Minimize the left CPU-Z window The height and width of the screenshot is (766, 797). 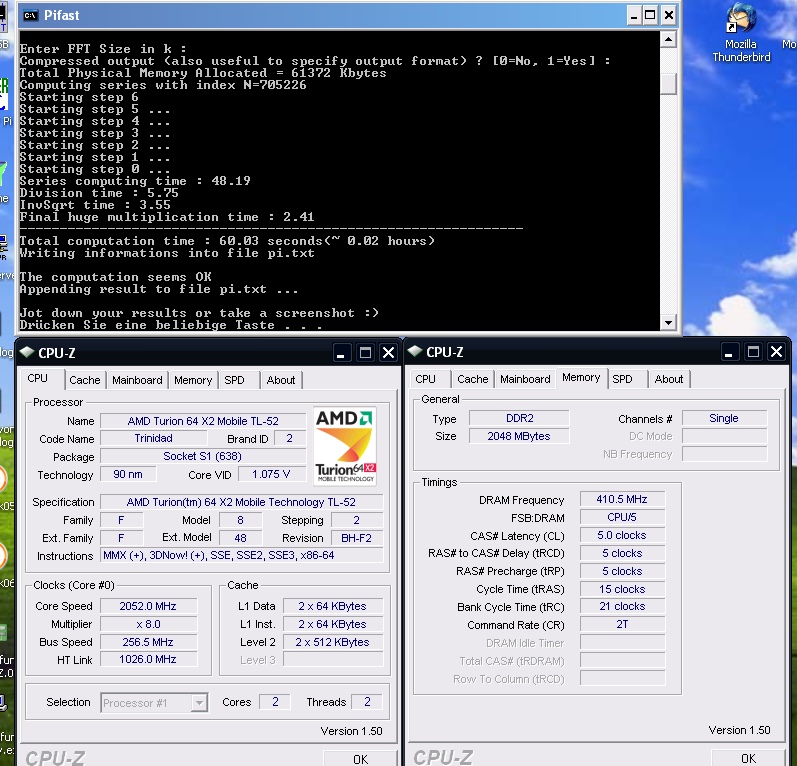(x=341, y=353)
